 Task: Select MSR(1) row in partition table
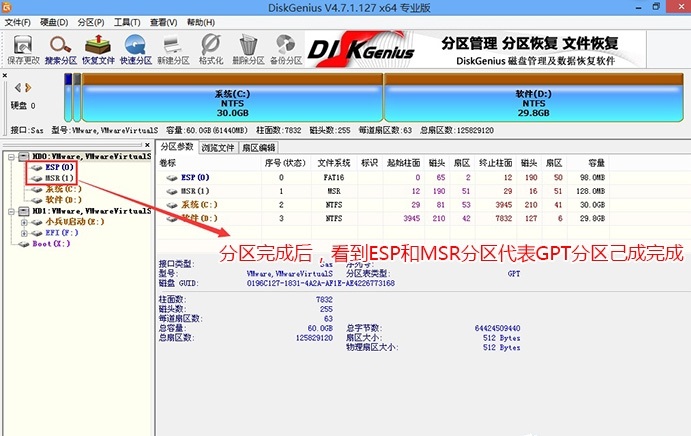tap(383, 191)
